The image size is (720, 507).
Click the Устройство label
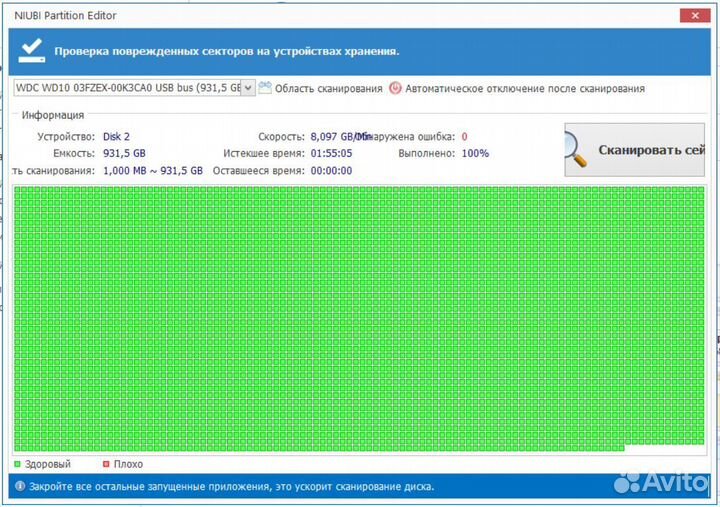coord(66,137)
